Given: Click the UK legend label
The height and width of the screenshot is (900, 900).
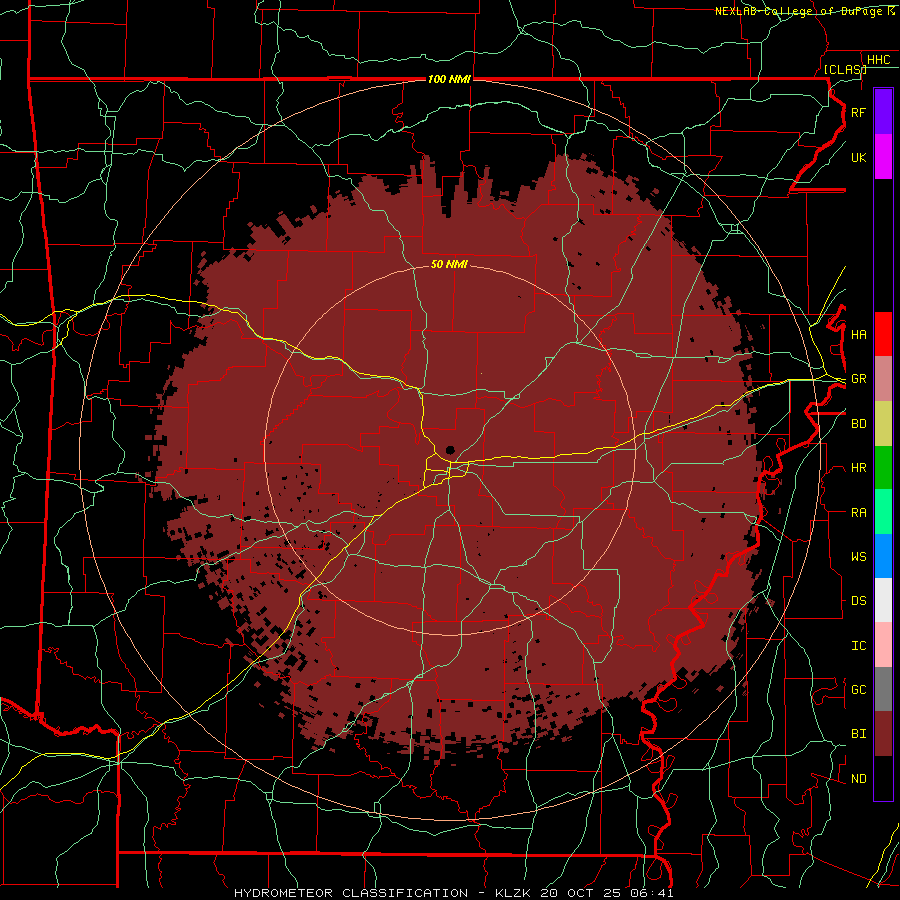Looking at the screenshot, I should pos(858,157).
